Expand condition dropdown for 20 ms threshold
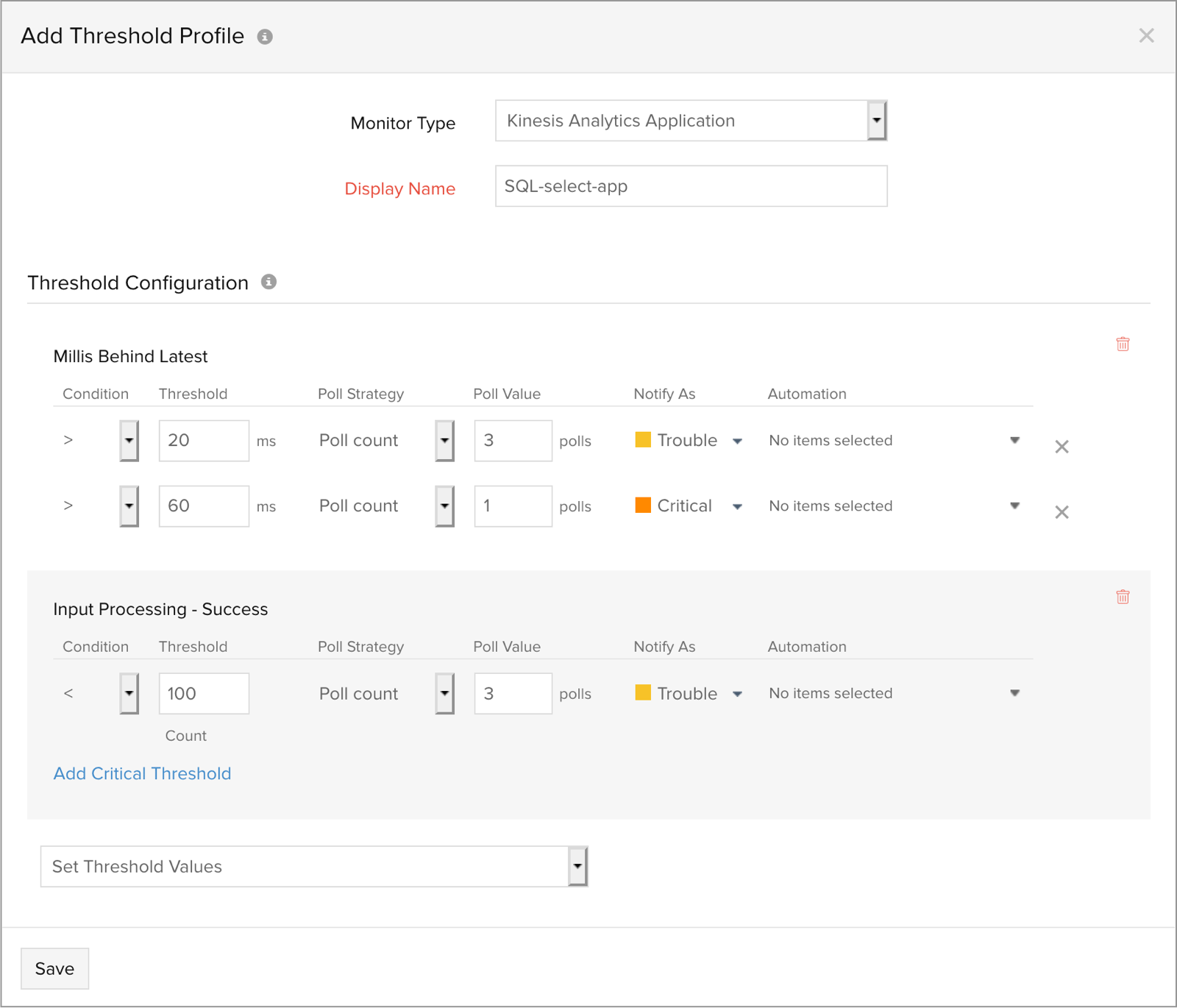Viewport: 1177px width, 1008px height. pyautogui.click(x=129, y=441)
